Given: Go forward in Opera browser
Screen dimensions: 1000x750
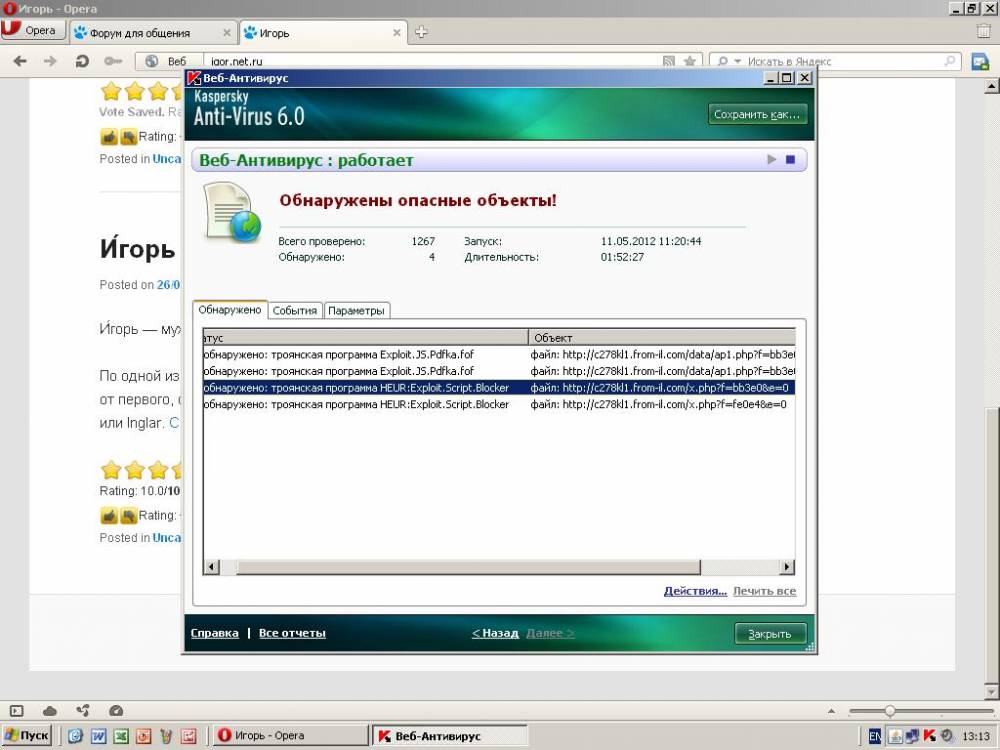Looking at the screenshot, I should [x=50, y=61].
